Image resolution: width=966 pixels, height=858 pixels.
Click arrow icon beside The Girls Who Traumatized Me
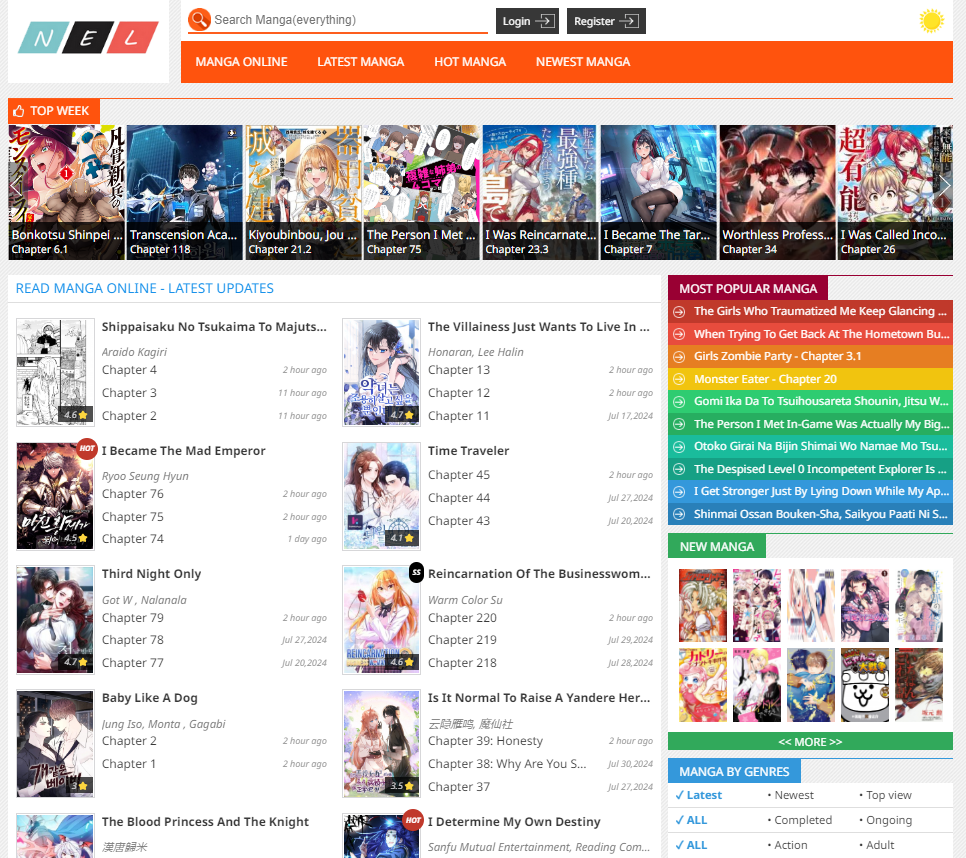coord(679,312)
